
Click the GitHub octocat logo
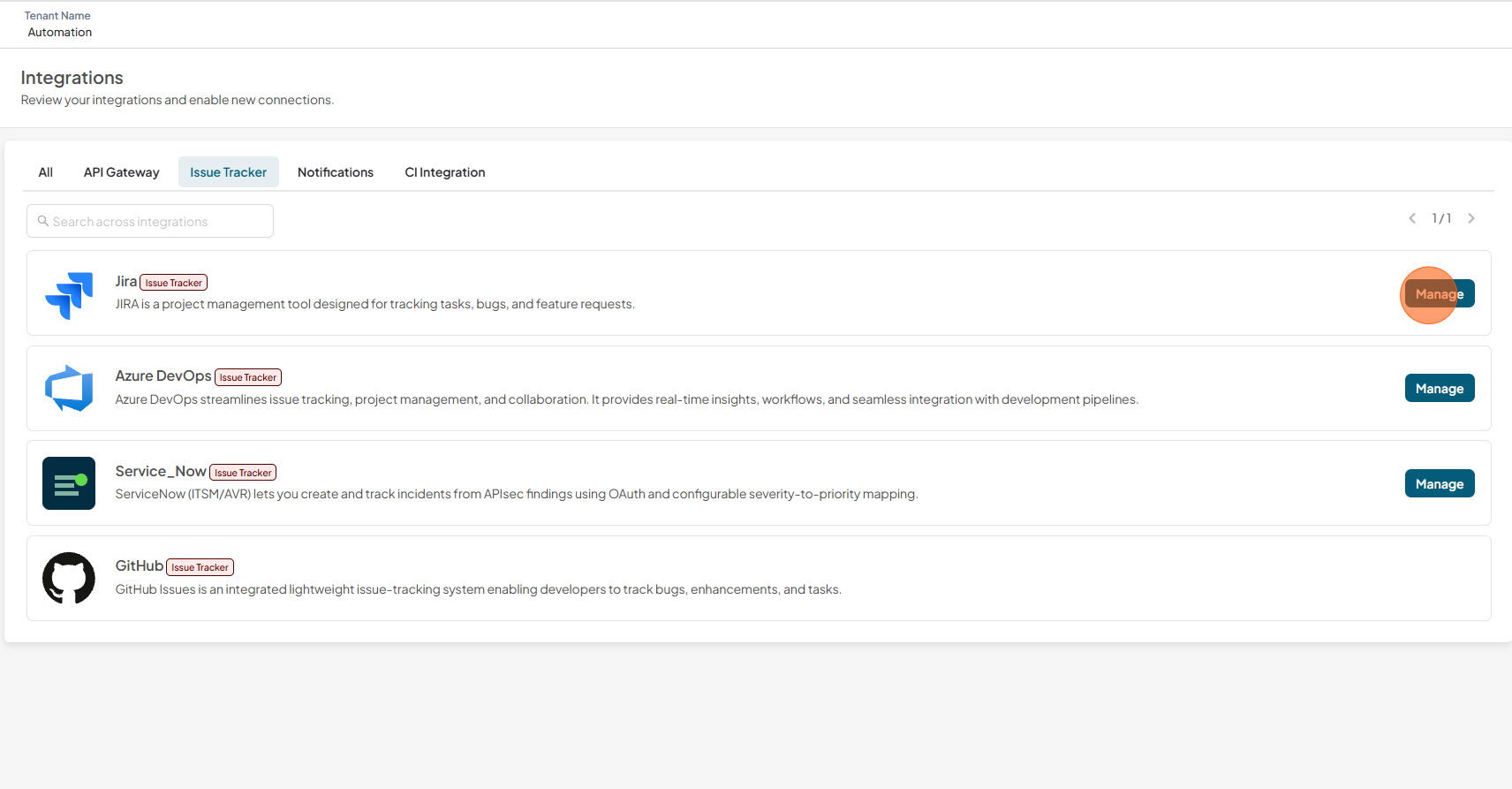pyautogui.click(x=69, y=578)
